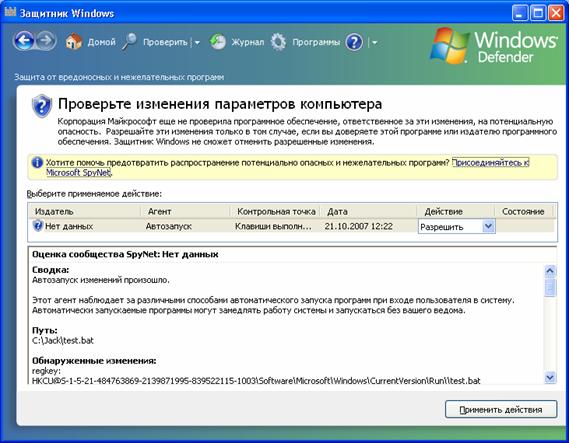Screen dimensions: 569x443
Task: Close the Защитник Windows window
Action: (556, 13)
